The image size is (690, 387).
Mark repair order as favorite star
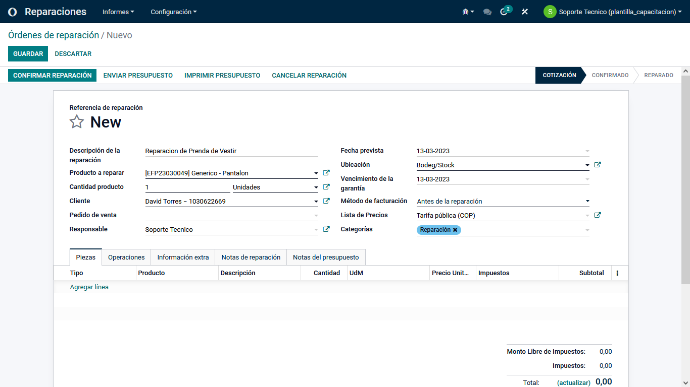(77, 122)
